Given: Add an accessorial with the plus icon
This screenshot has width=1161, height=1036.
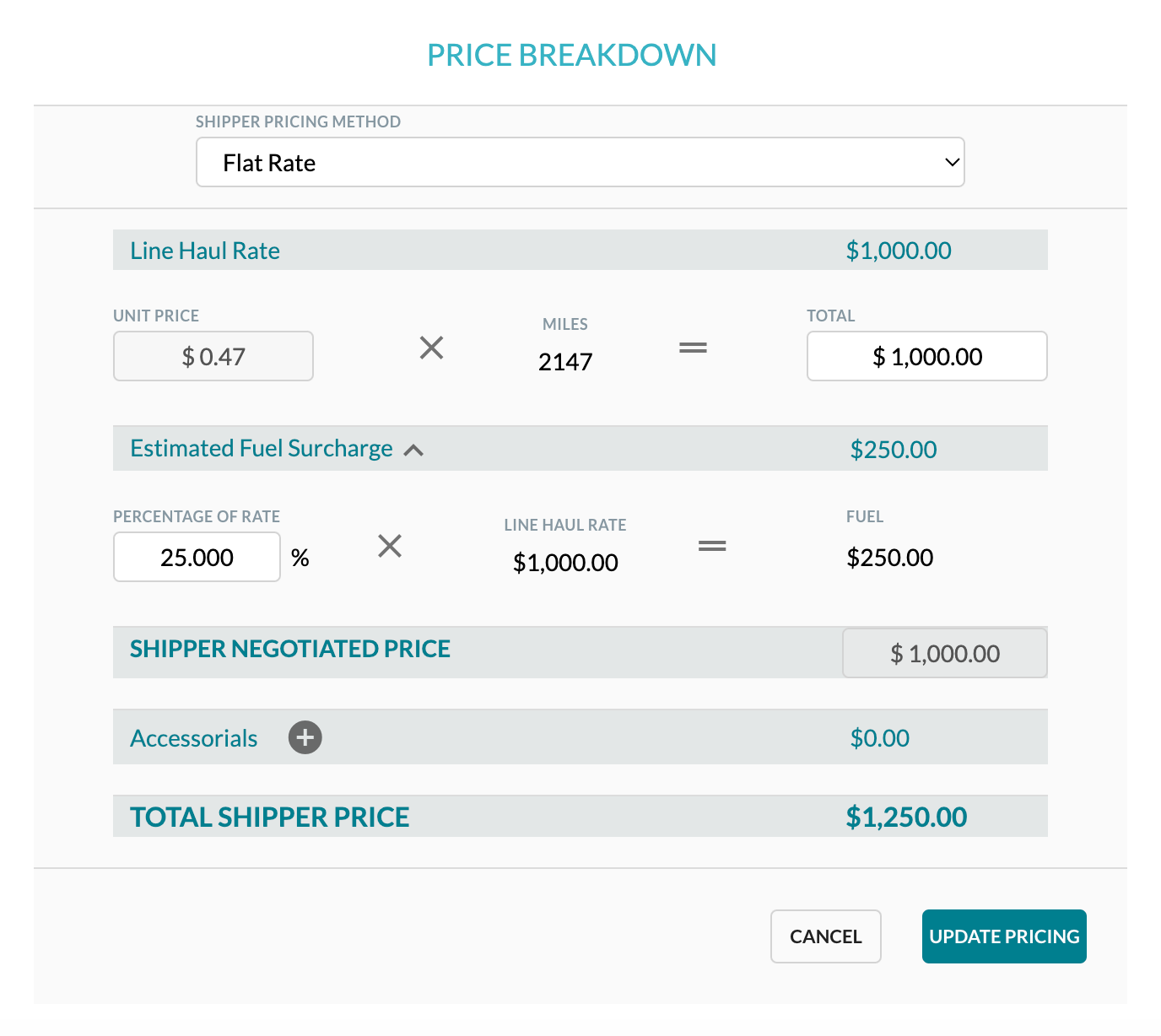Looking at the screenshot, I should coord(305,737).
